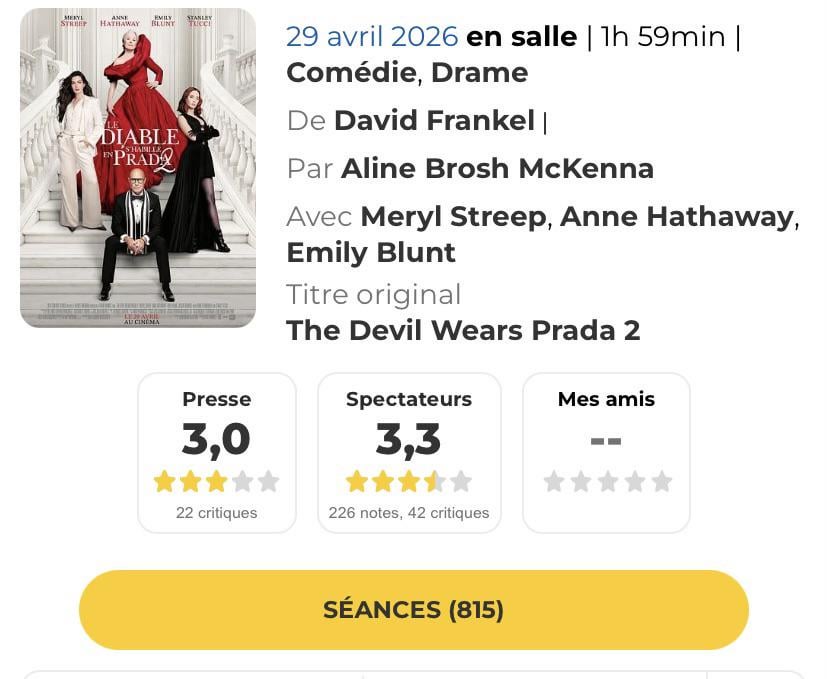This screenshot has height=679, width=827.
Task: Open Emily Blunt's actor page
Action: [371, 252]
